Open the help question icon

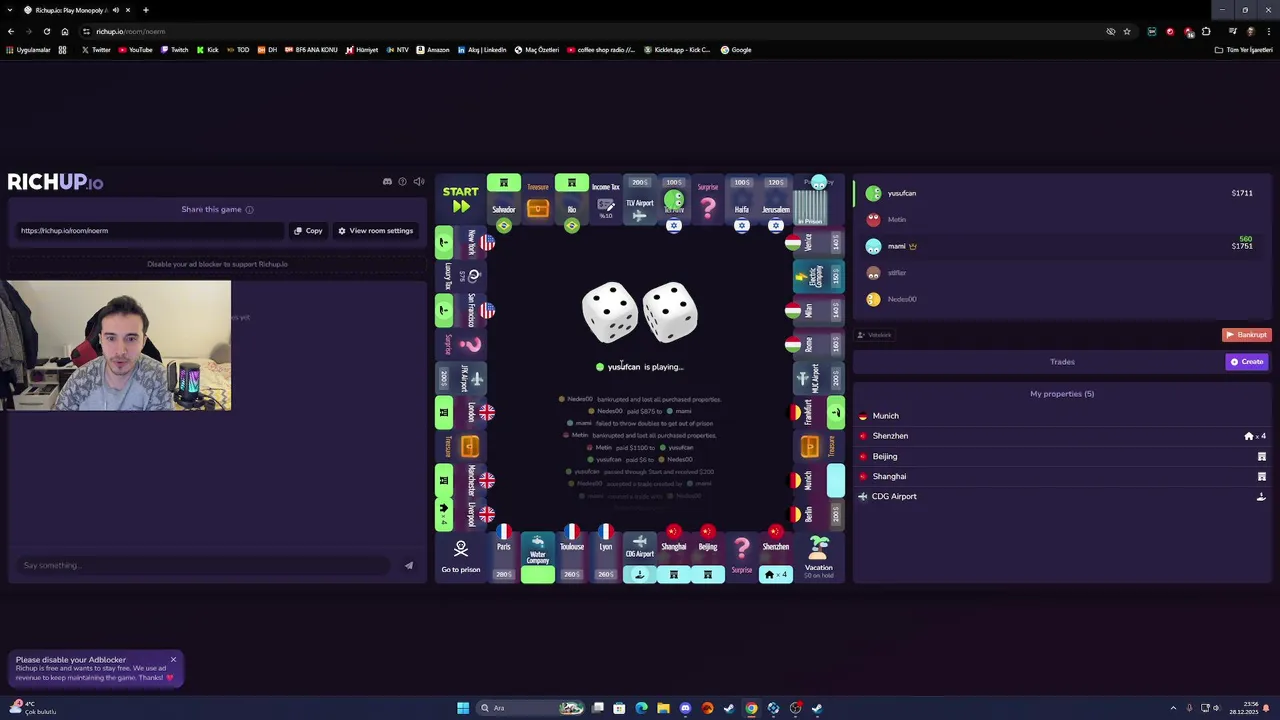[x=402, y=182]
